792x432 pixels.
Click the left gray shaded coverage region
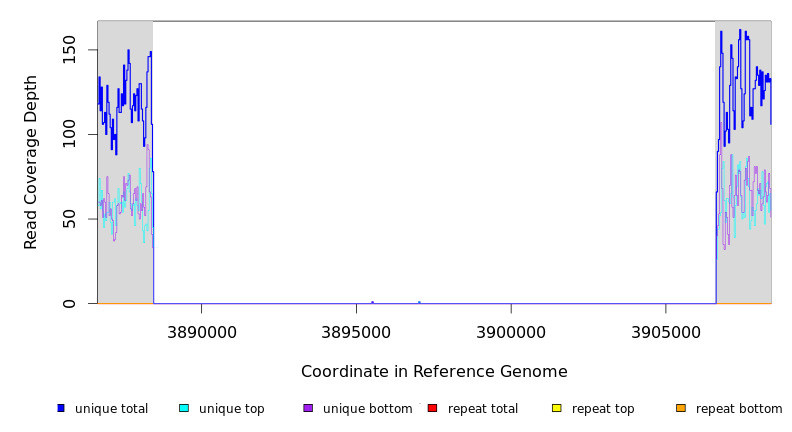[125, 250]
